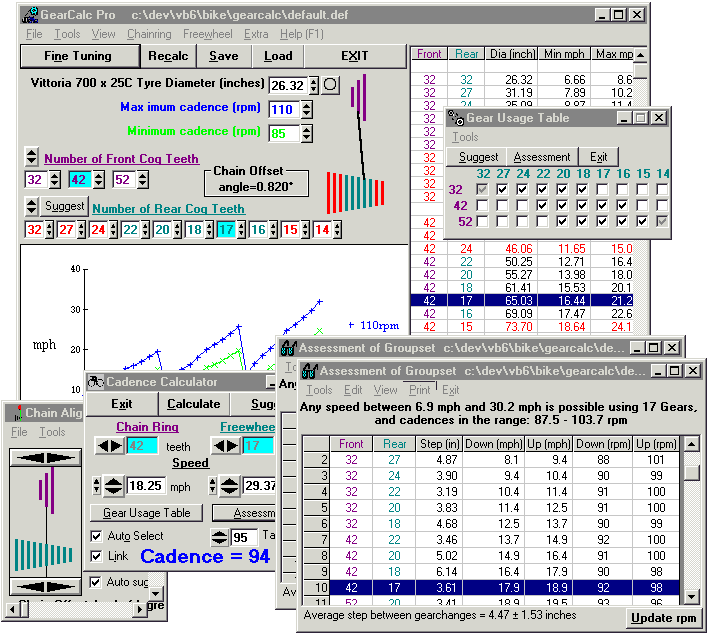Click Chain Alignment horizontal scrollbar thumb

tap(24, 609)
